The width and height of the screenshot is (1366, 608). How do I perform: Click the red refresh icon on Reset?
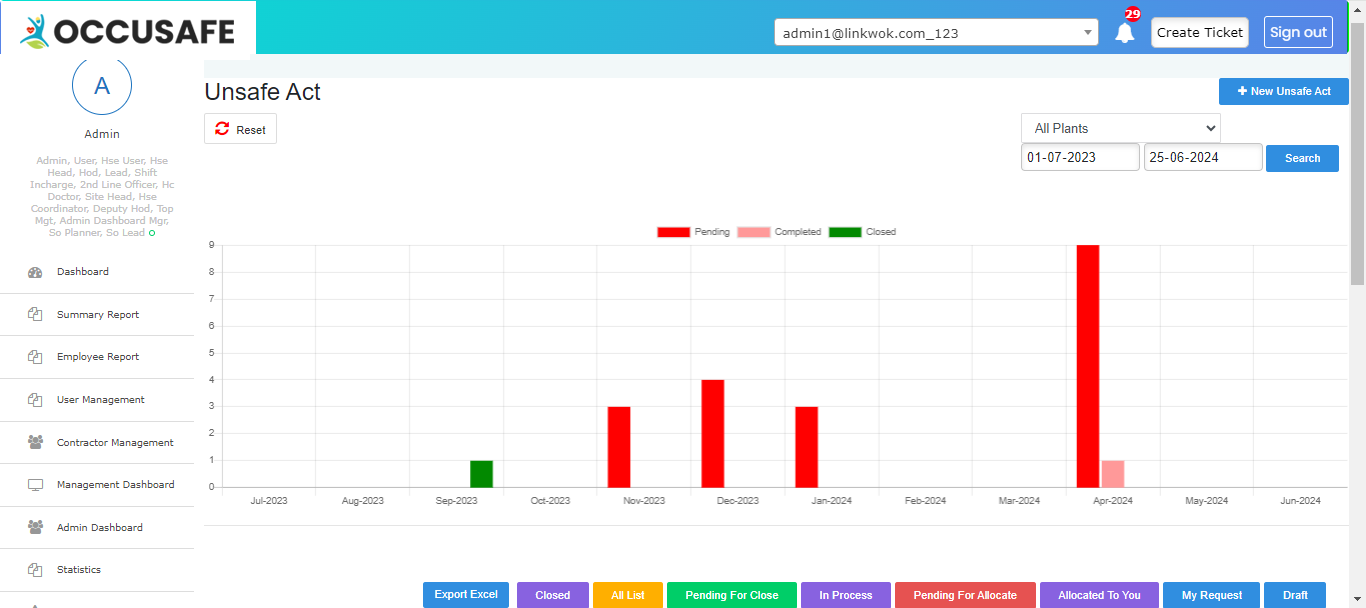222,129
